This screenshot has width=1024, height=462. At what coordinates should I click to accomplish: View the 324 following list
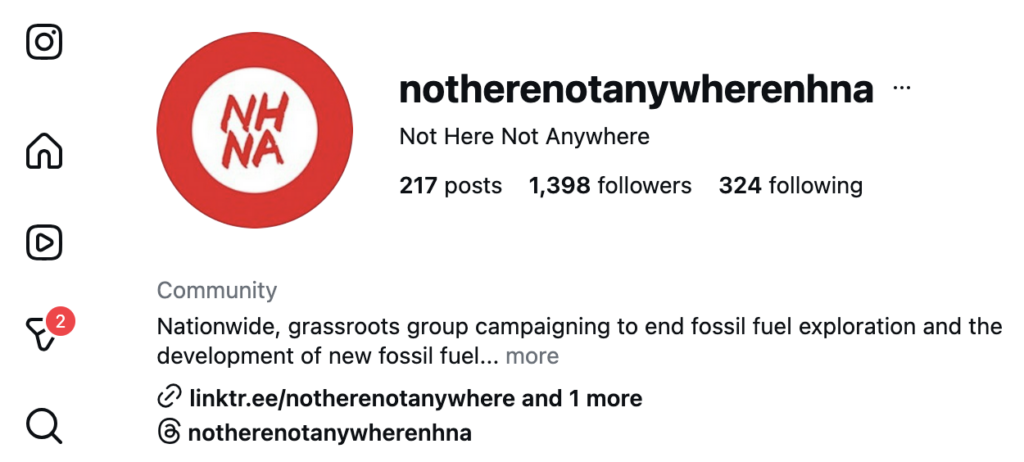[x=790, y=185]
